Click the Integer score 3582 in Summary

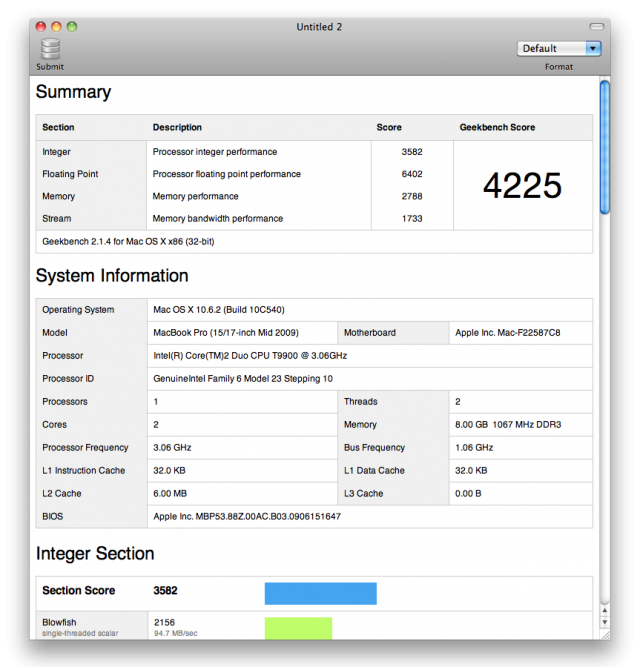pos(412,152)
